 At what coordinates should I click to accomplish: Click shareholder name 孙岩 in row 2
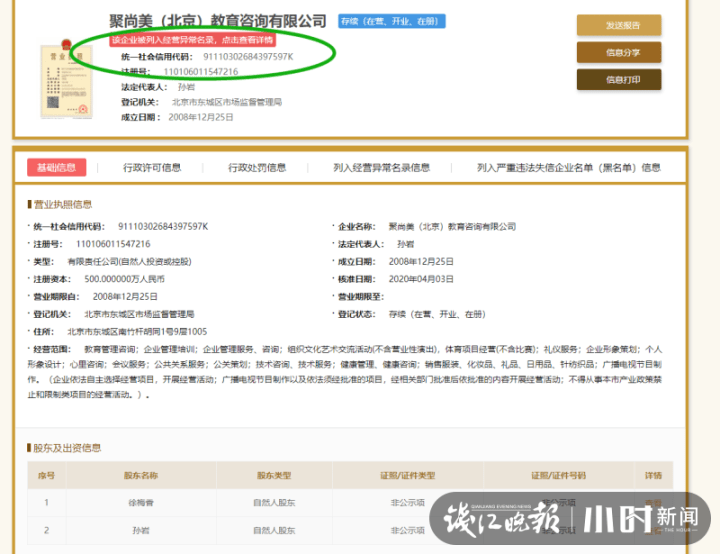tap(141, 530)
